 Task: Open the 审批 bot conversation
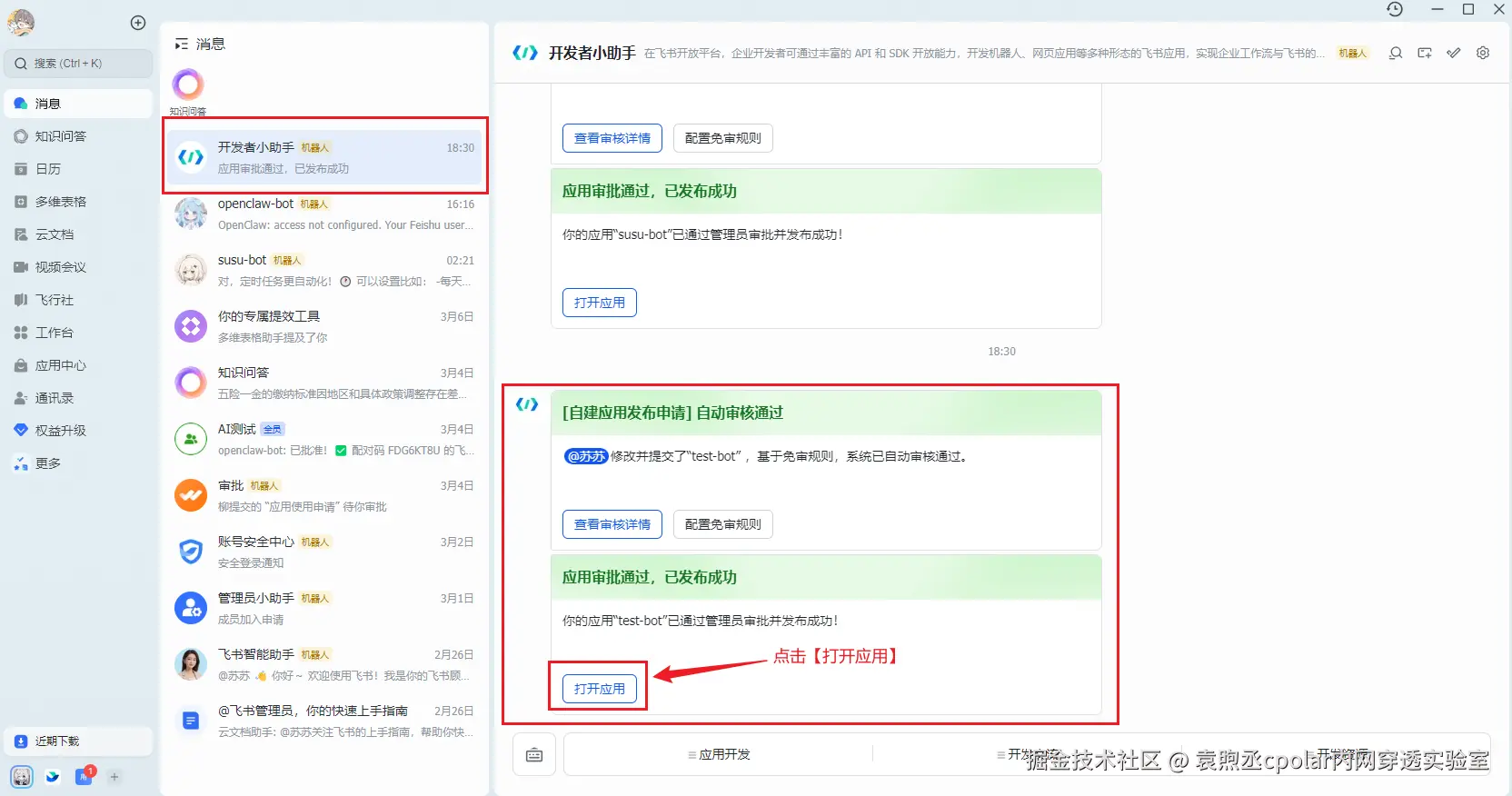[325, 495]
